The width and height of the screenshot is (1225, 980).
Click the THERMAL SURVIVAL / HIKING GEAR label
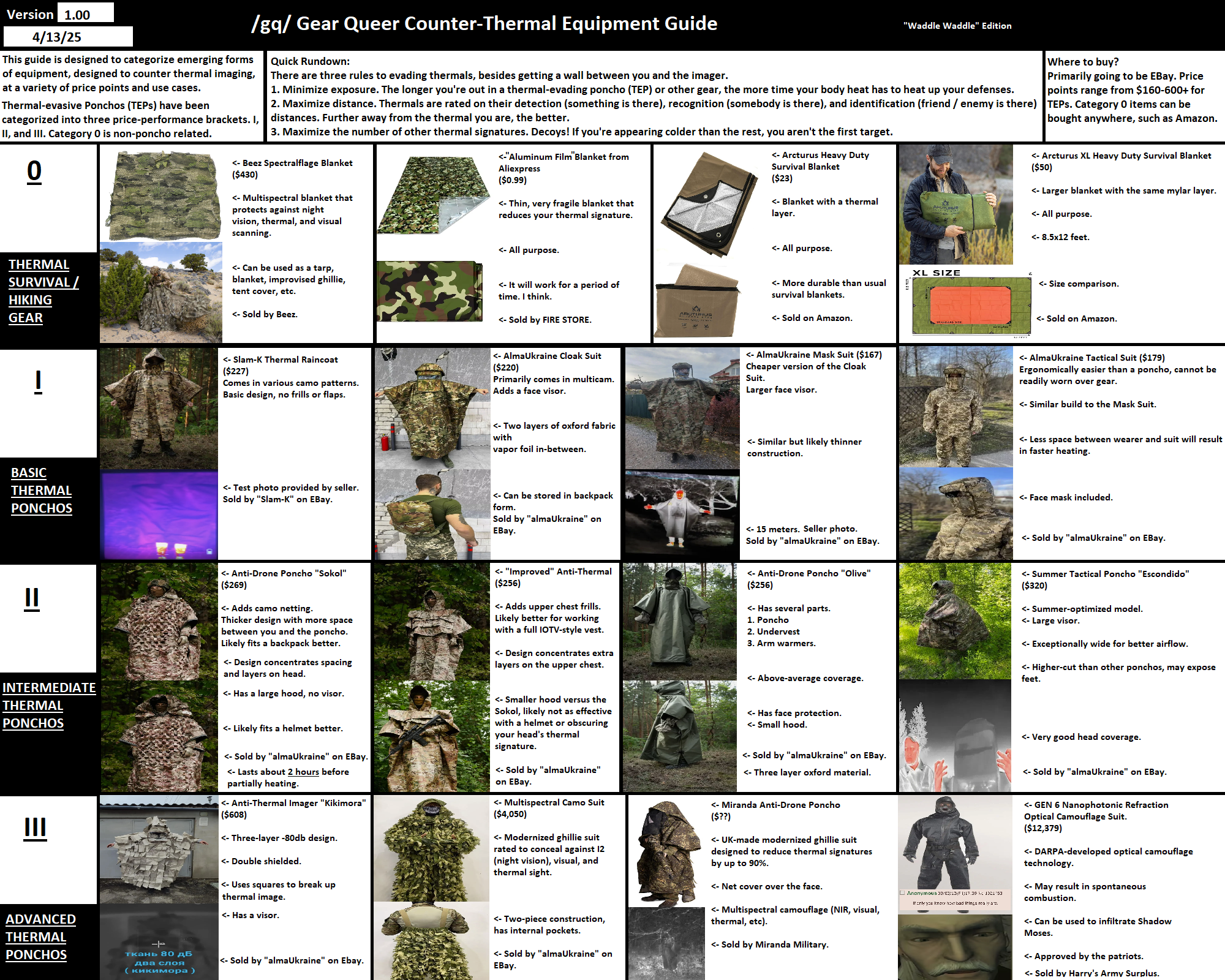point(43,291)
